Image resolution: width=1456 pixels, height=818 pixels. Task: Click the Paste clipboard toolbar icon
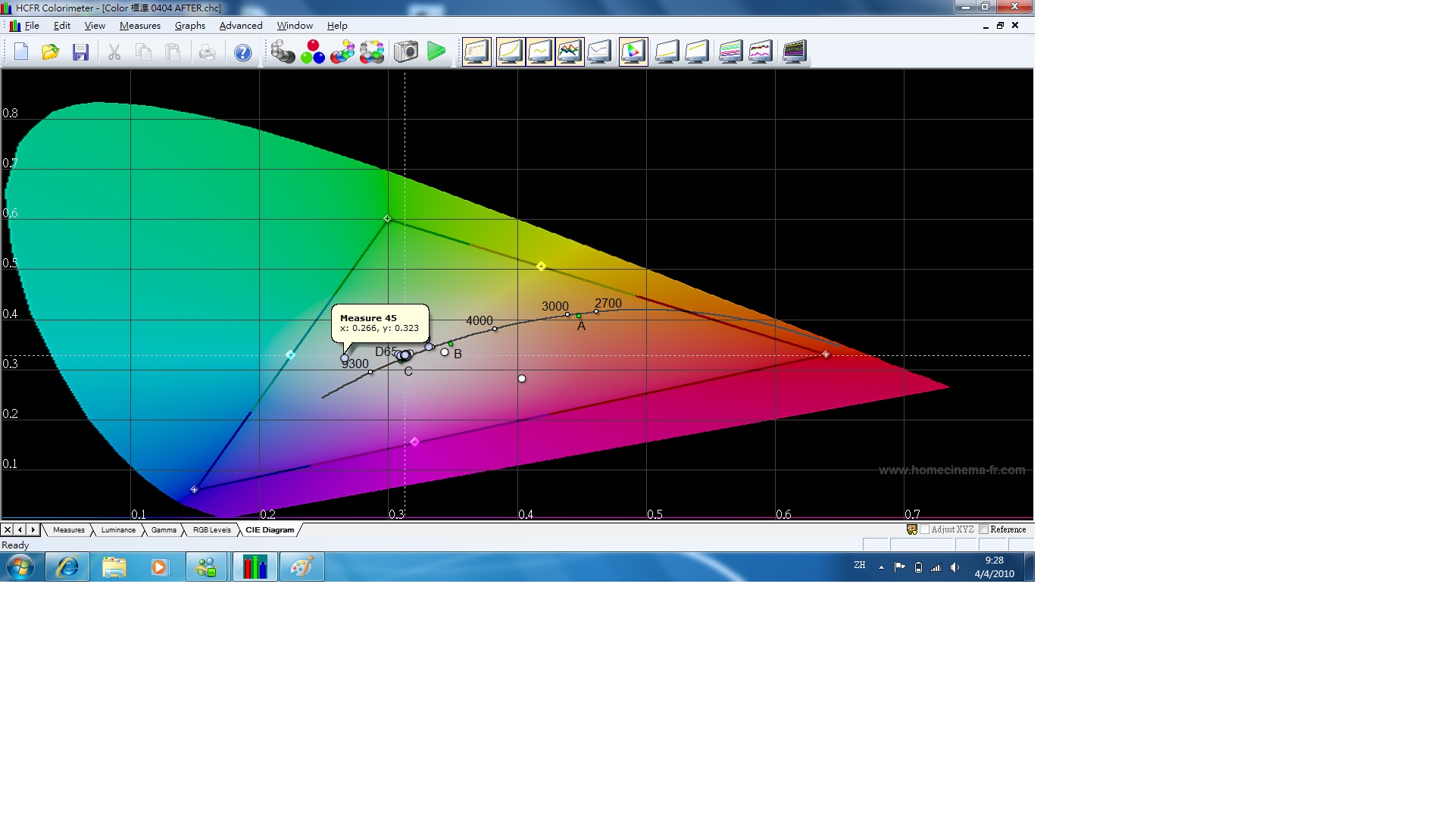coord(173,52)
